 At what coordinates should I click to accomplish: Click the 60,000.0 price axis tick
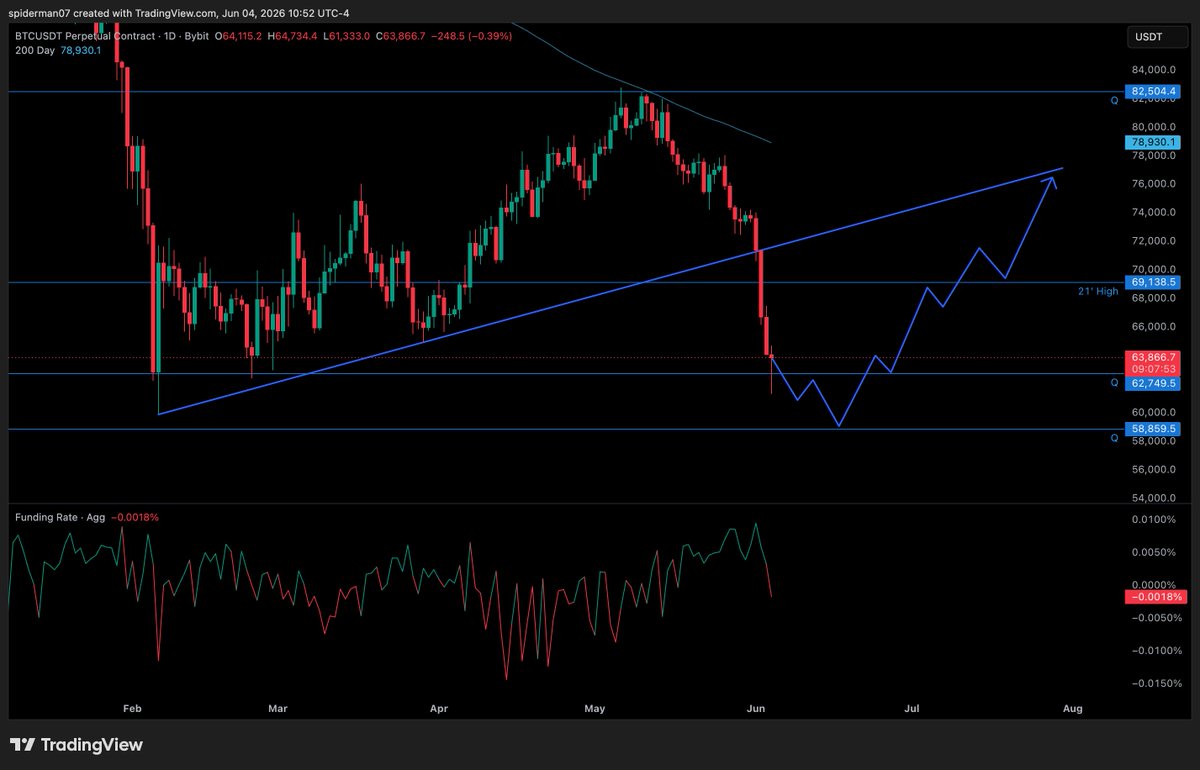pyautogui.click(x=1153, y=412)
